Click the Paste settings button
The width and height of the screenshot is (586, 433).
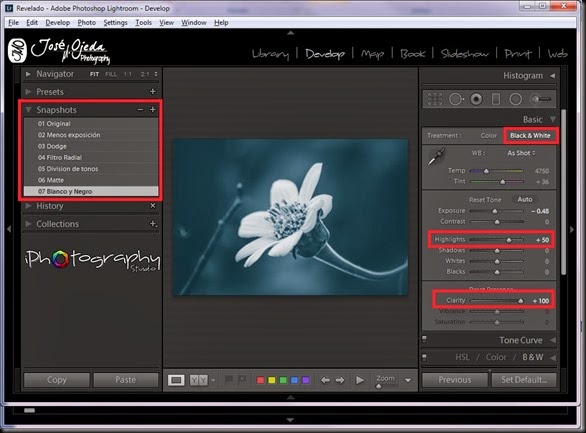(x=126, y=380)
